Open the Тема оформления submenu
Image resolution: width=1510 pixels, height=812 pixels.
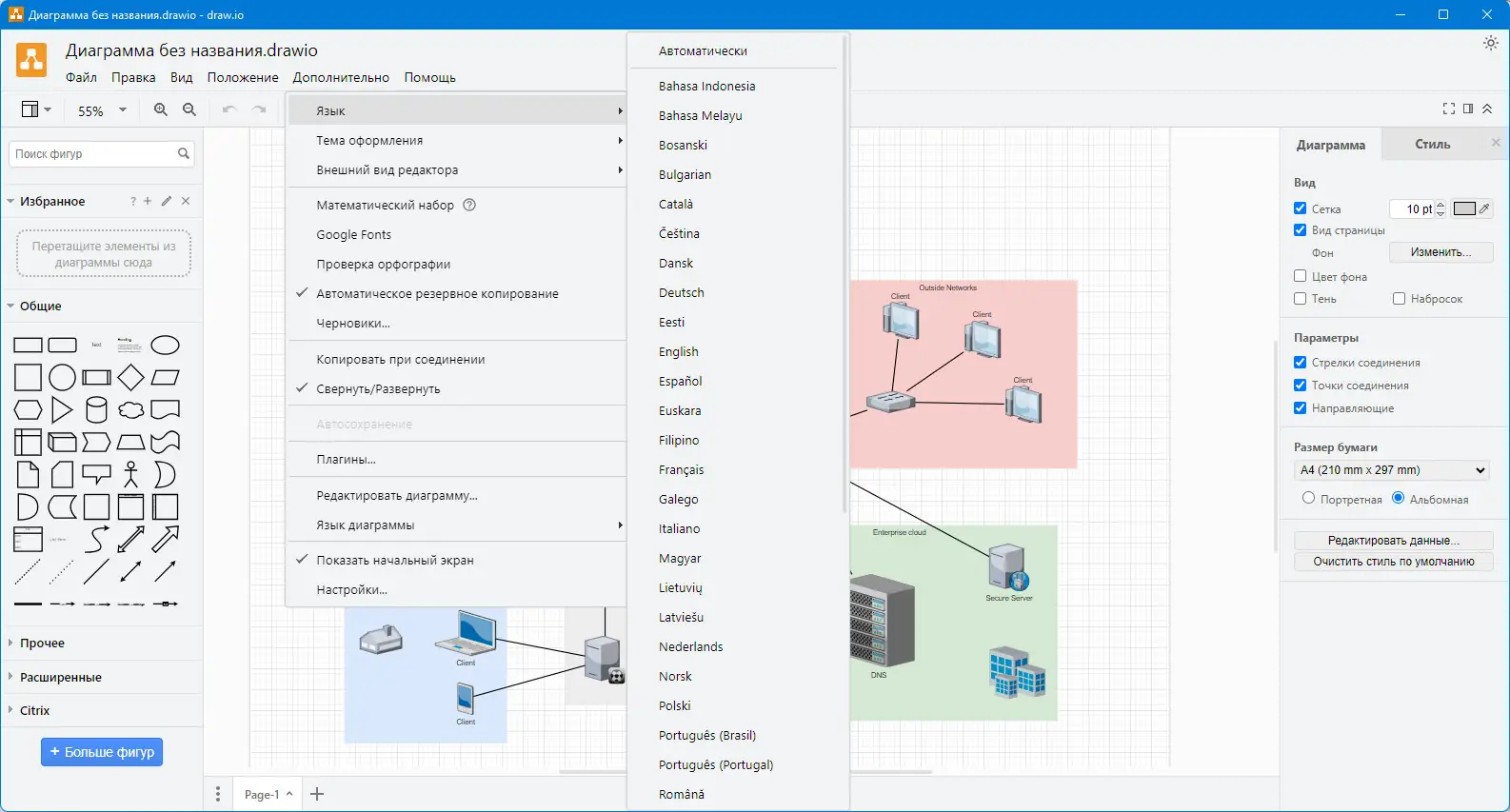point(457,140)
